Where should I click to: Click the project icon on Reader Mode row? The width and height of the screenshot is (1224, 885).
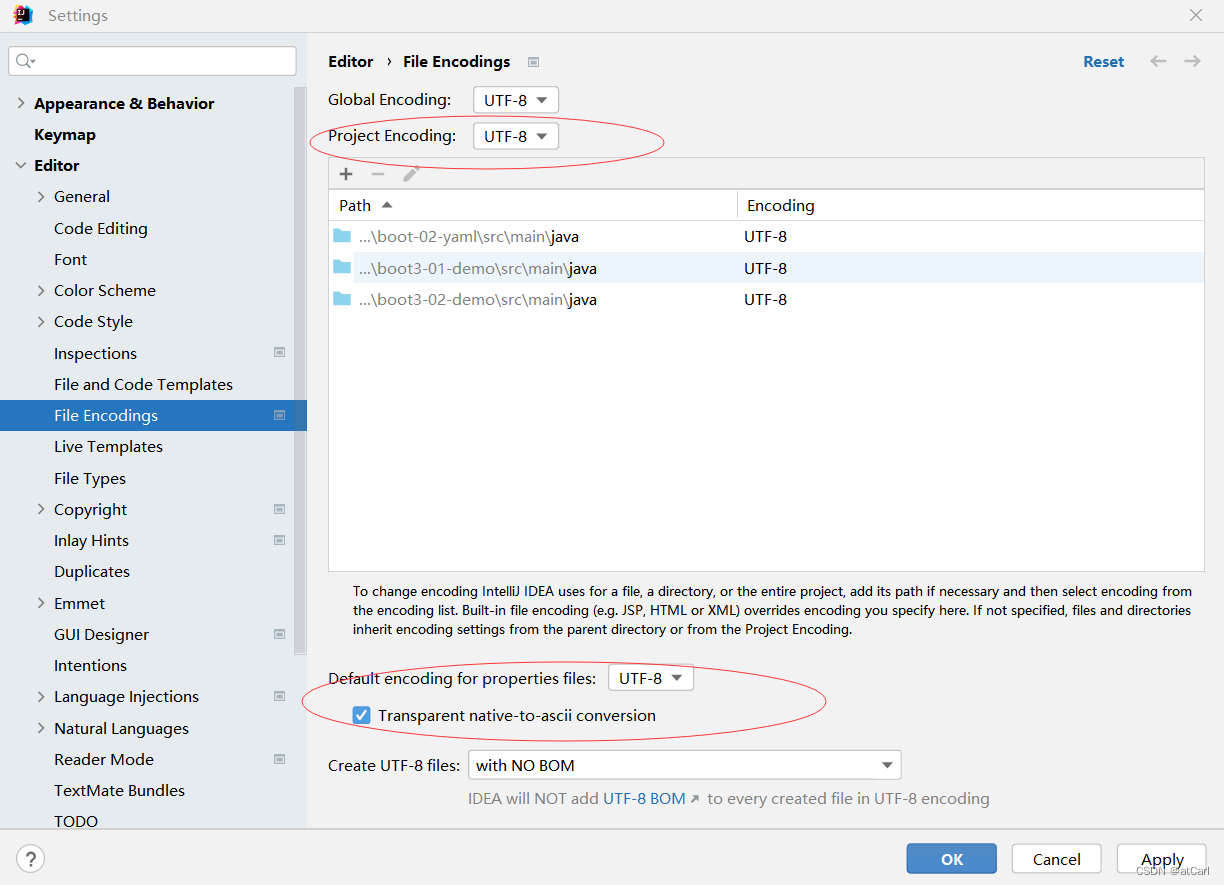point(280,759)
